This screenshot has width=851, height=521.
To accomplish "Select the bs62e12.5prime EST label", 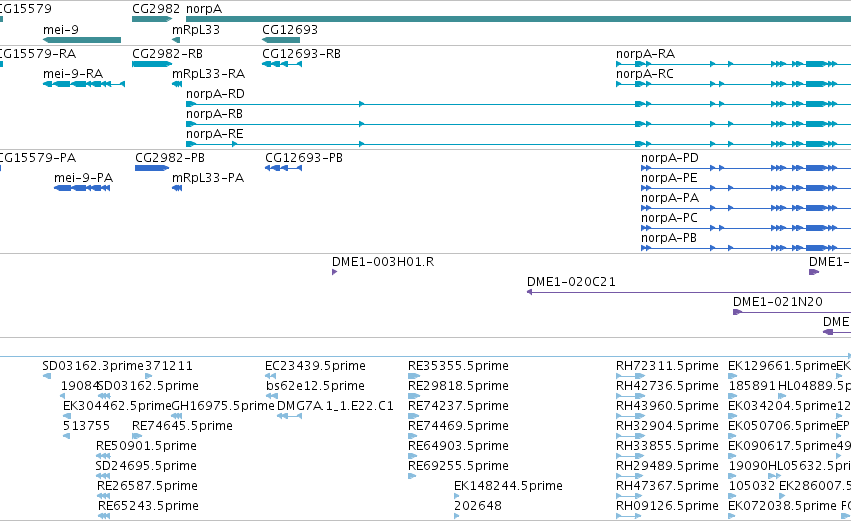I will point(315,386).
